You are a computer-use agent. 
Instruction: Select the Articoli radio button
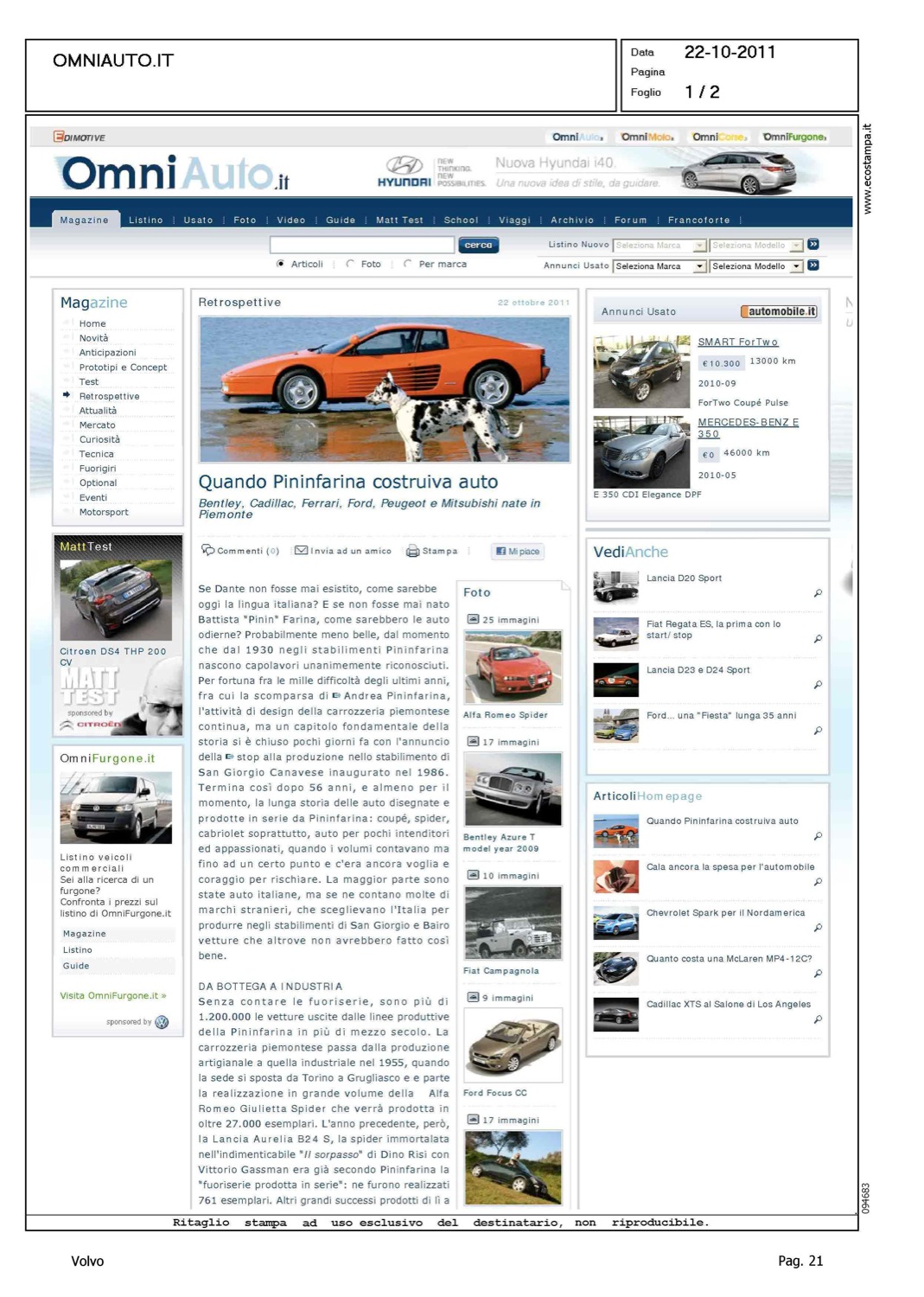point(280,264)
